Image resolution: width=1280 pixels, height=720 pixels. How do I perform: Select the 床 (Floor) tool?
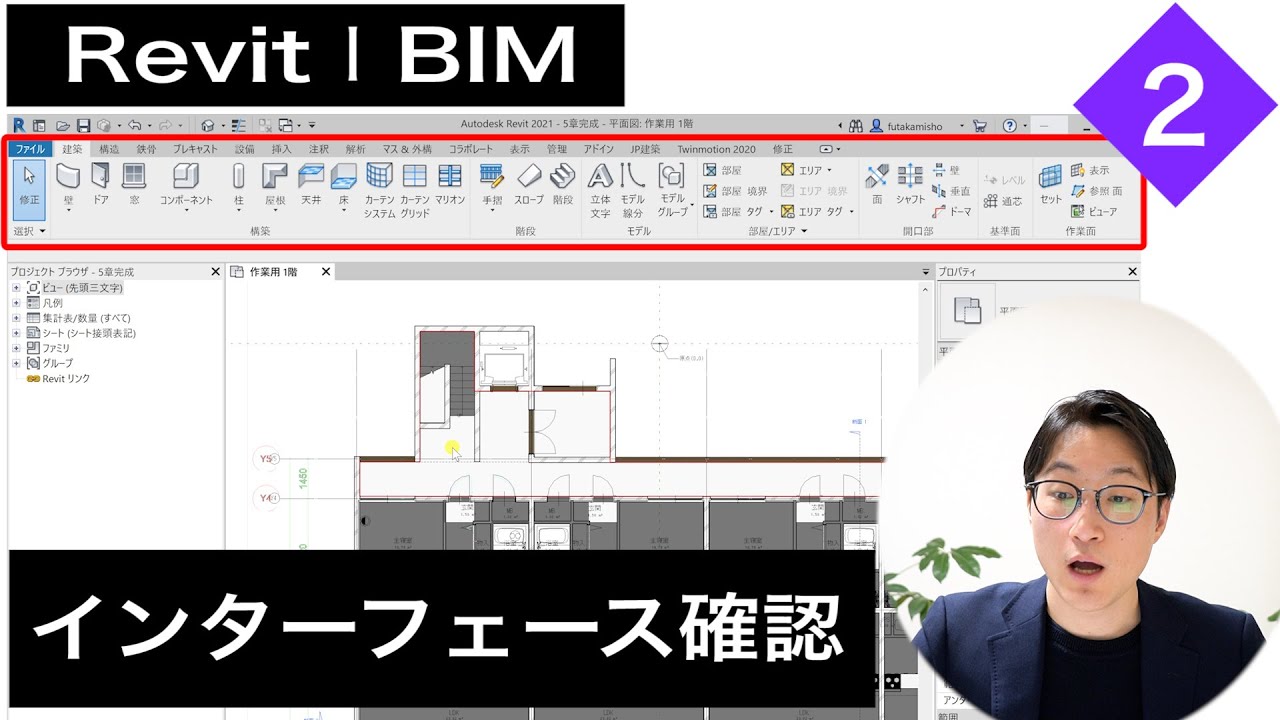click(x=343, y=187)
